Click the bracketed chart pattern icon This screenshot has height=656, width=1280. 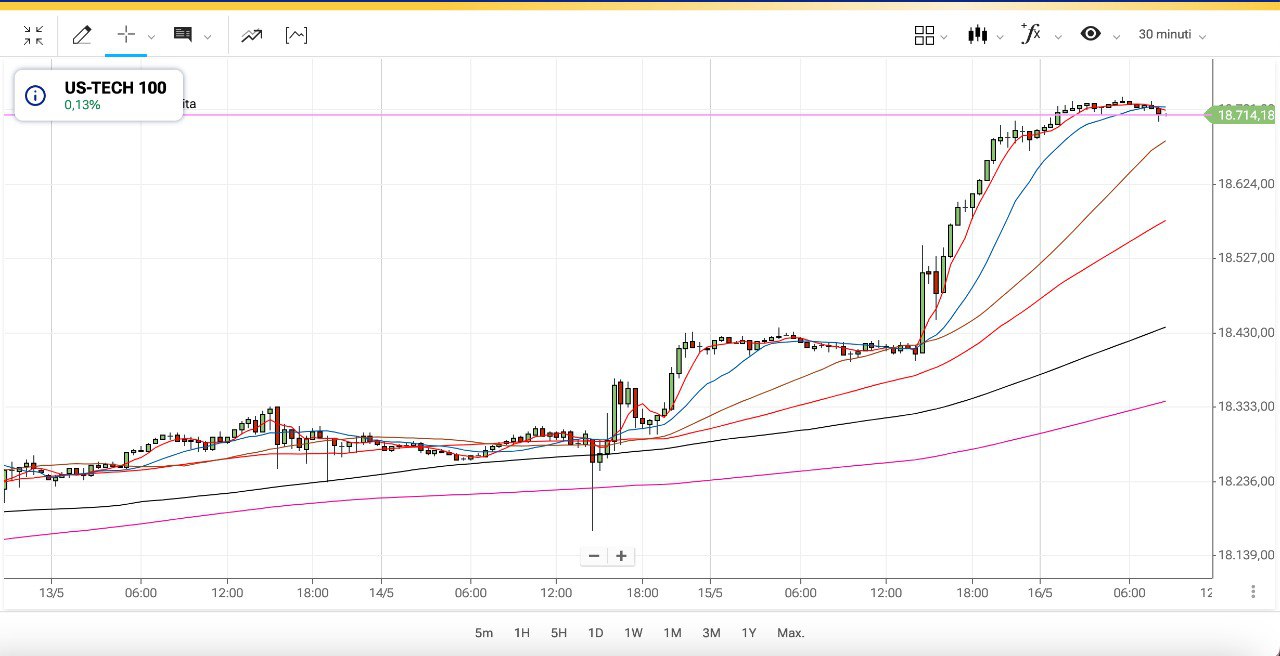[x=296, y=36]
